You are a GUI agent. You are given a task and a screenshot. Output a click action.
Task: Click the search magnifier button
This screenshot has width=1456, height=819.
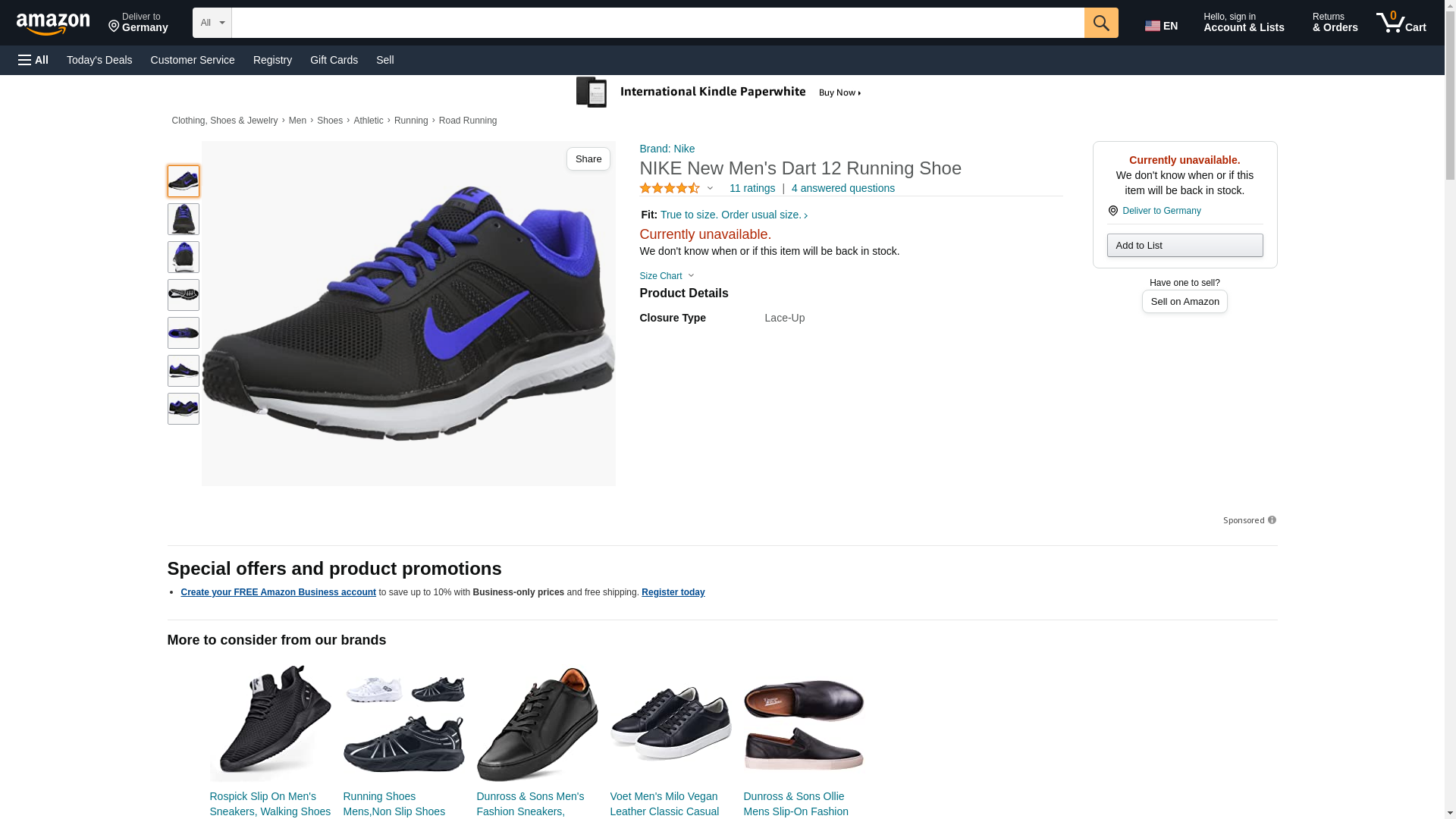pos(1100,23)
